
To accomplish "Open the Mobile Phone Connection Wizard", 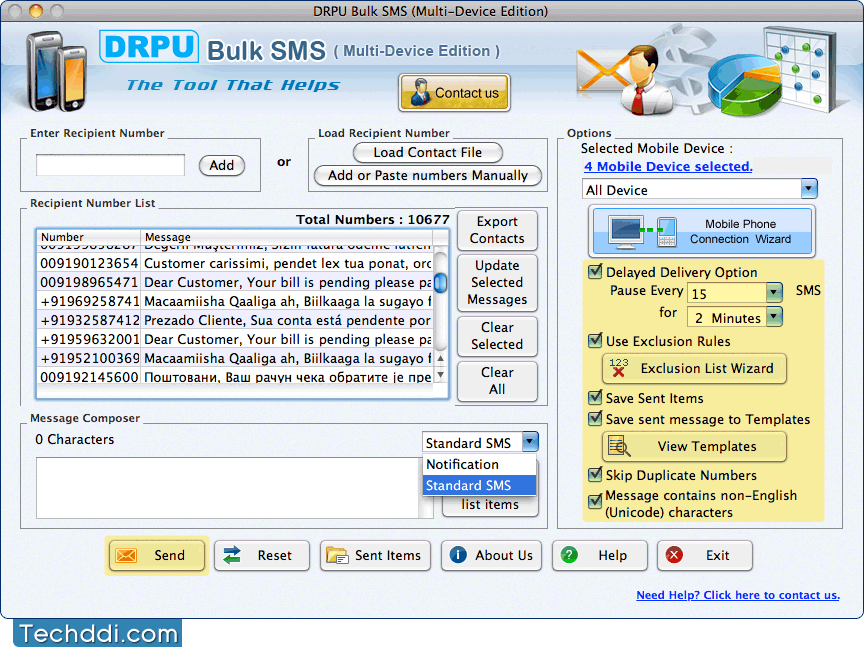I will [702, 231].
